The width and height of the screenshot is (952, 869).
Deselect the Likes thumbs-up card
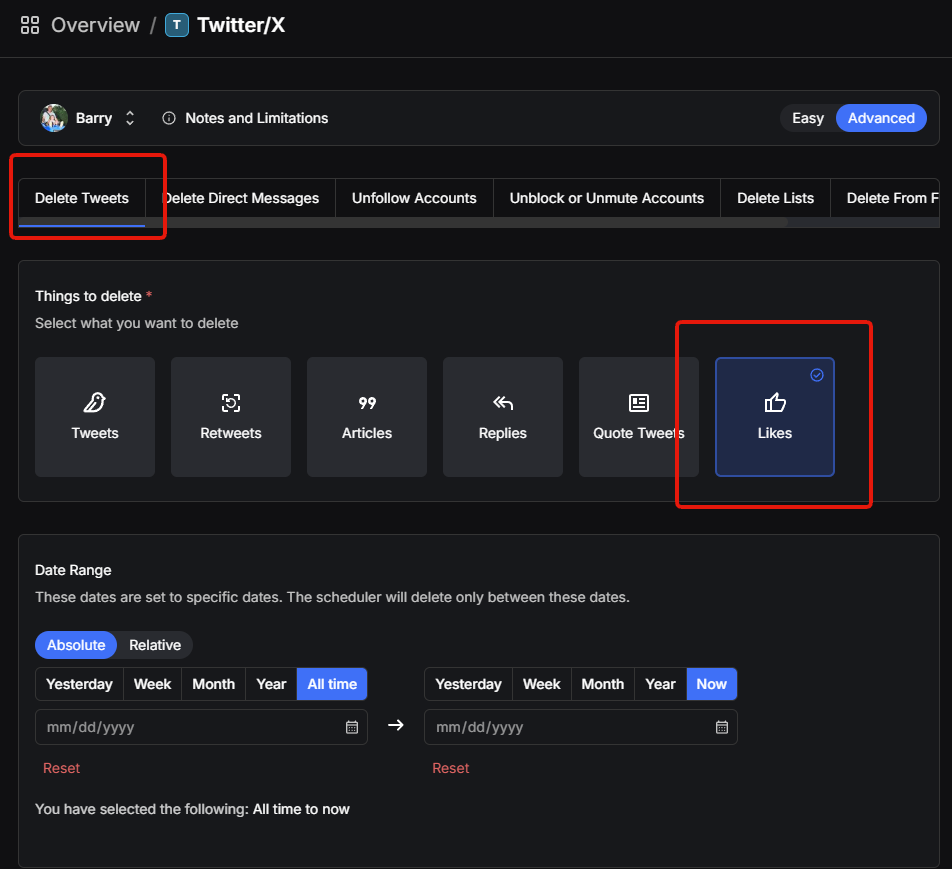click(x=775, y=417)
